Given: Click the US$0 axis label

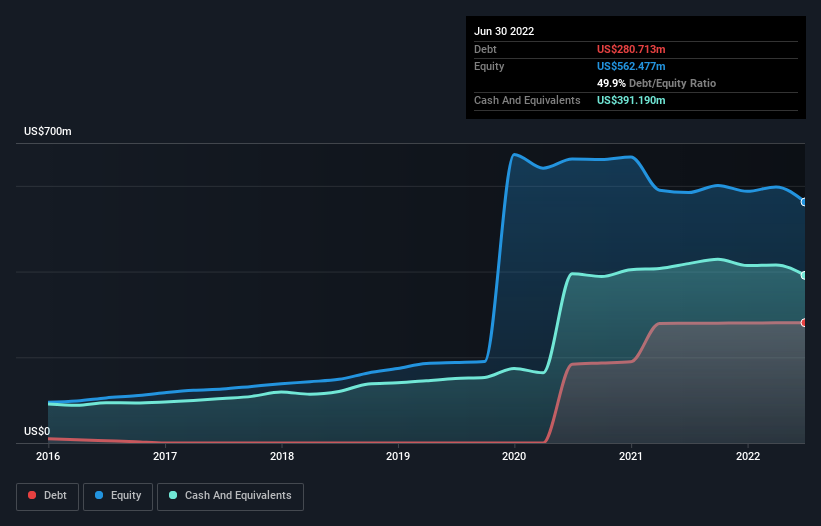Looking at the screenshot, I should pyautogui.click(x=37, y=431).
